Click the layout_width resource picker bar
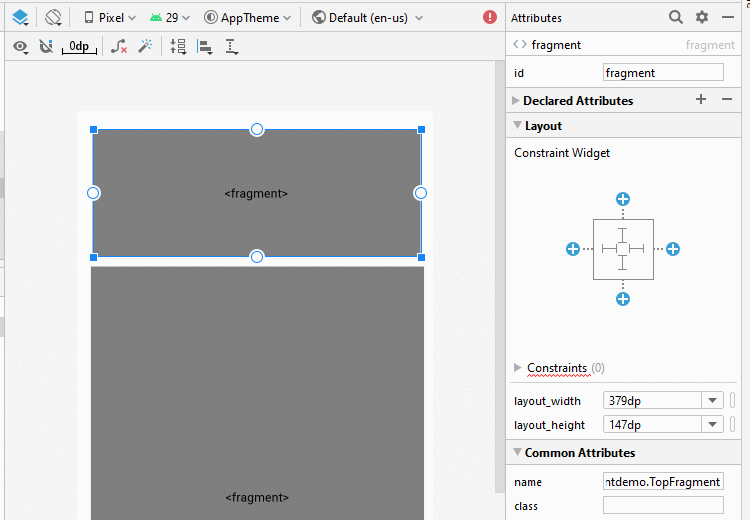 click(732, 400)
